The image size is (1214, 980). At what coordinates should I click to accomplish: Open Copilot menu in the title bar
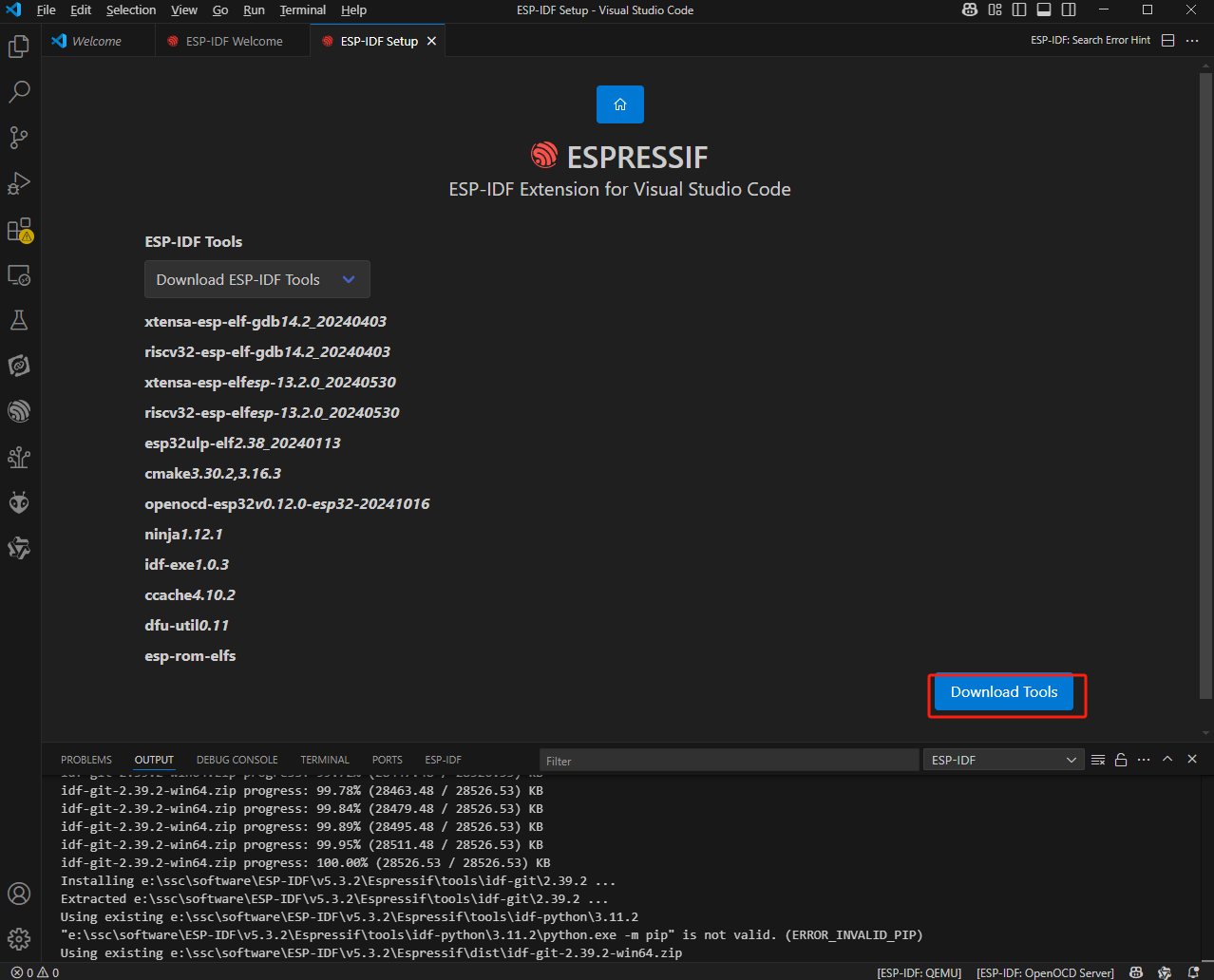click(x=969, y=10)
